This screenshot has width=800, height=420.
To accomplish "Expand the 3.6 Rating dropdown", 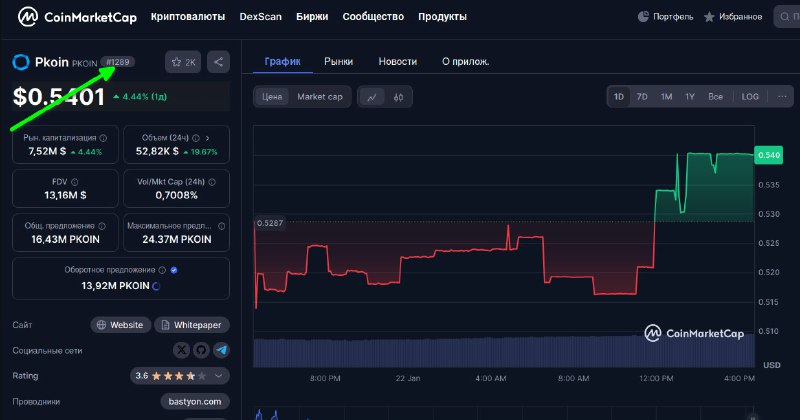I will [x=219, y=376].
